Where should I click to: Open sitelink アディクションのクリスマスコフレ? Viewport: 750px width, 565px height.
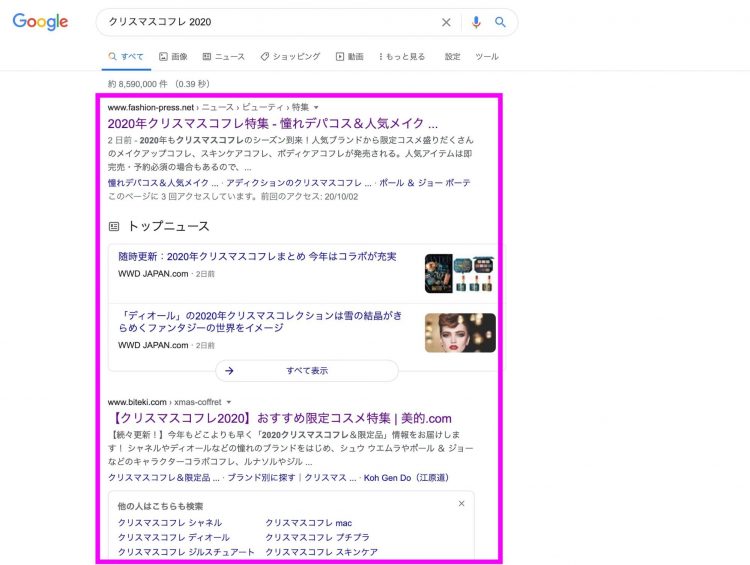coord(298,183)
